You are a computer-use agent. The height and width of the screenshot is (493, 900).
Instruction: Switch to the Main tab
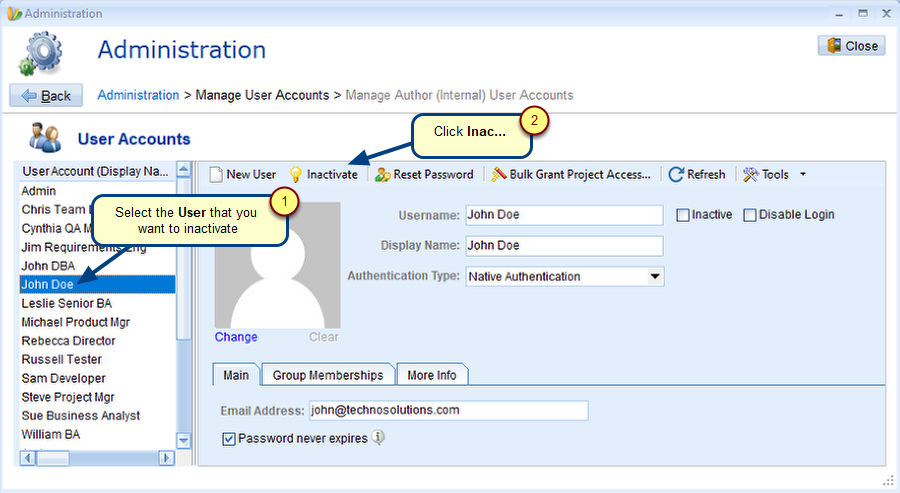coord(236,375)
